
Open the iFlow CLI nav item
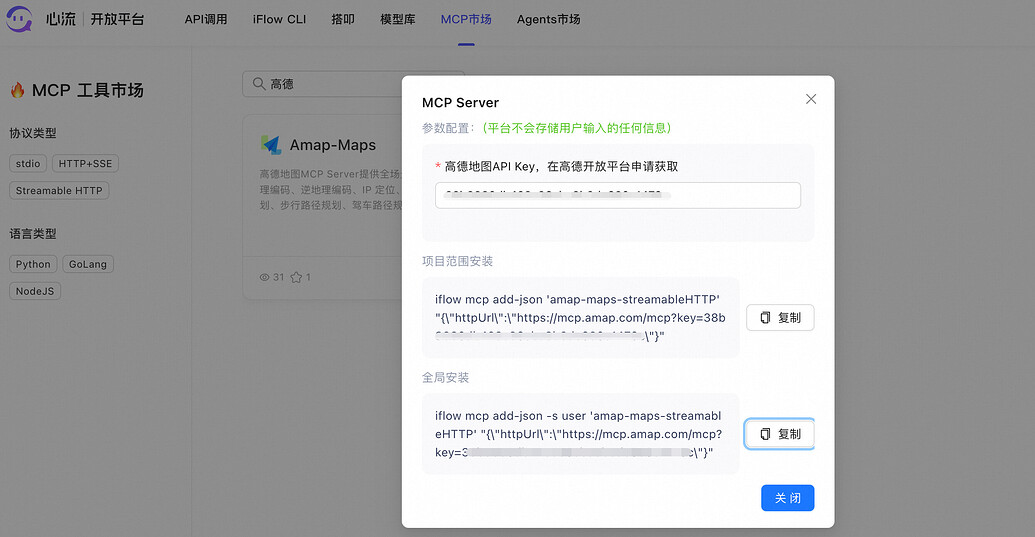point(279,20)
